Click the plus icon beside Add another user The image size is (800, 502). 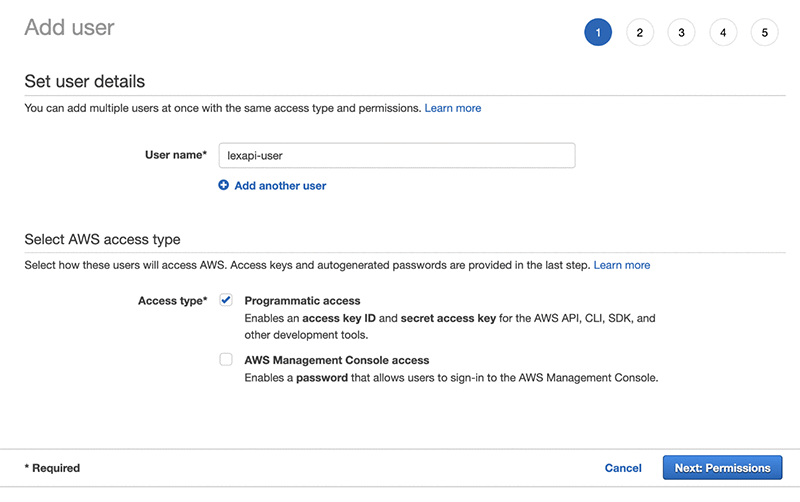click(224, 185)
